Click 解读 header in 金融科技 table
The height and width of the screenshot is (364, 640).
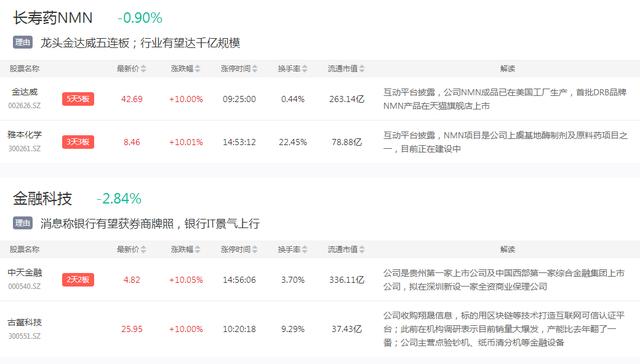pos(507,249)
